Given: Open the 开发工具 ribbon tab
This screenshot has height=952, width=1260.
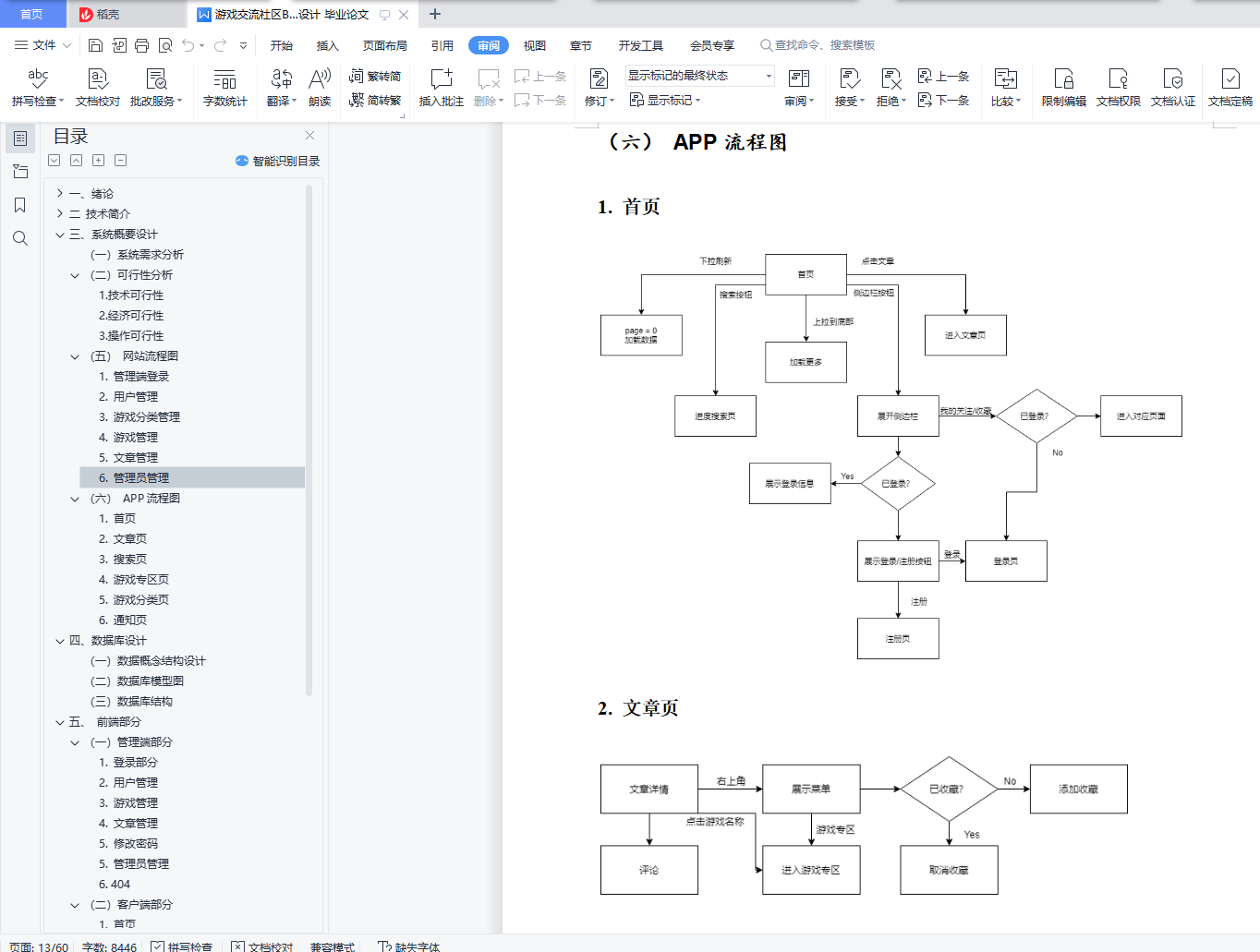Looking at the screenshot, I should (x=641, y=45).
